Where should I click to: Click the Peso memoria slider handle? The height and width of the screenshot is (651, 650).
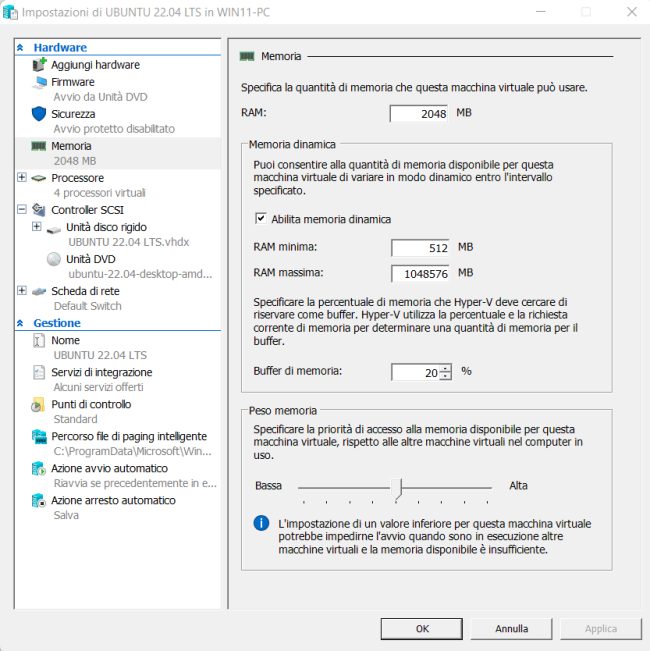point(398,487)
